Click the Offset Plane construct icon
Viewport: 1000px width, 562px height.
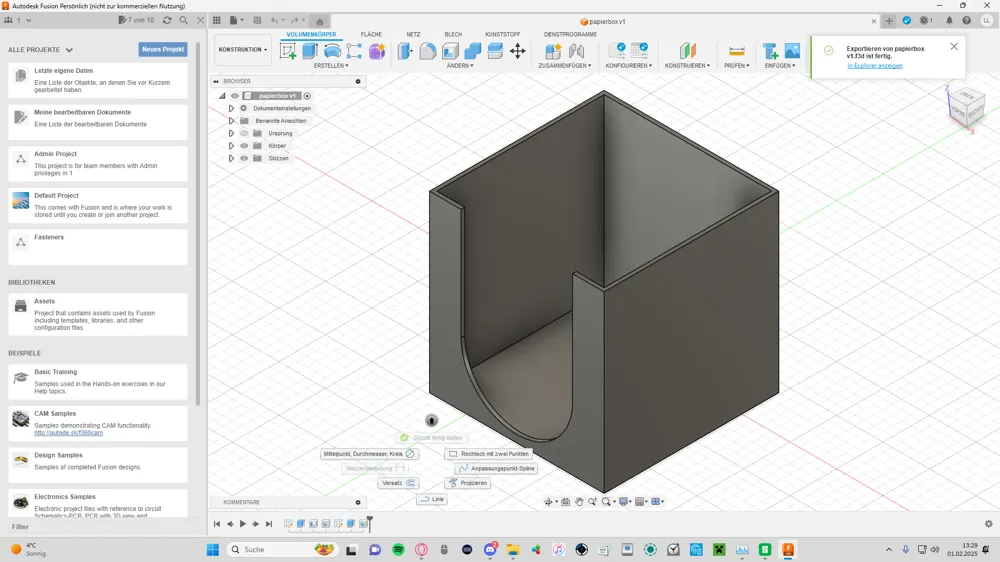pyautogui.click(x=687, y=51)
